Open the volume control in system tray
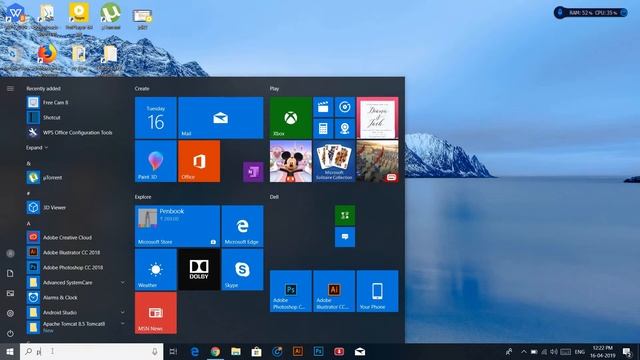This screenshot has height=360, width=640. tap(554, 351)
